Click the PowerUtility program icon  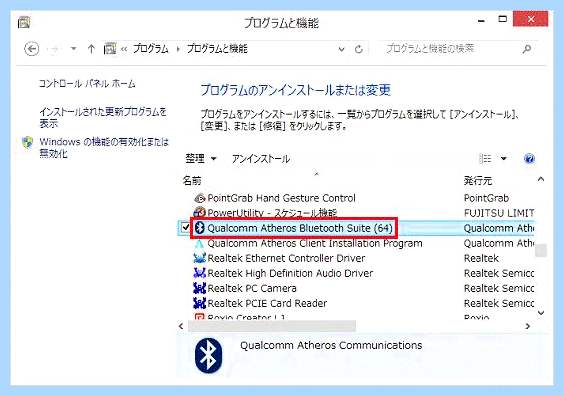point(199,213)
